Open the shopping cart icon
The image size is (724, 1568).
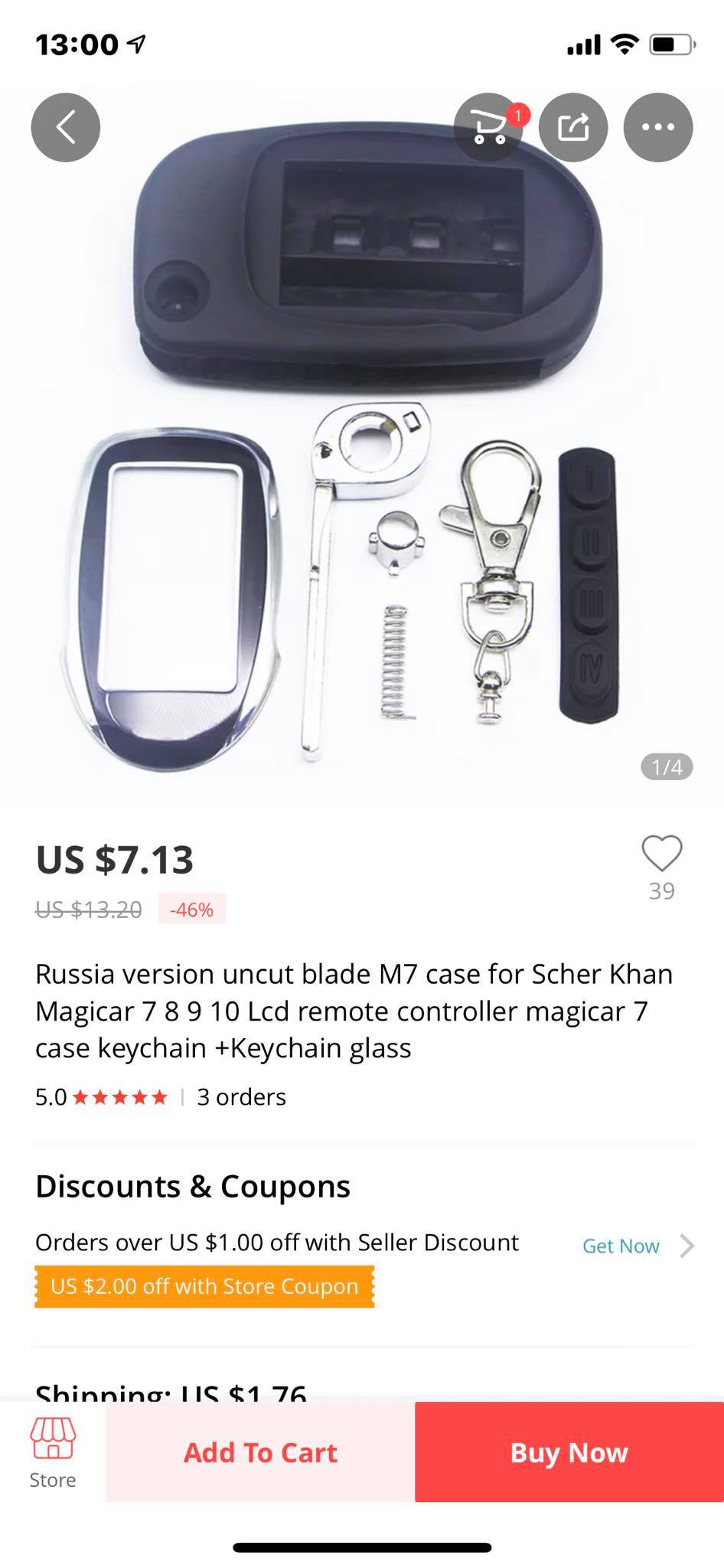489,127
